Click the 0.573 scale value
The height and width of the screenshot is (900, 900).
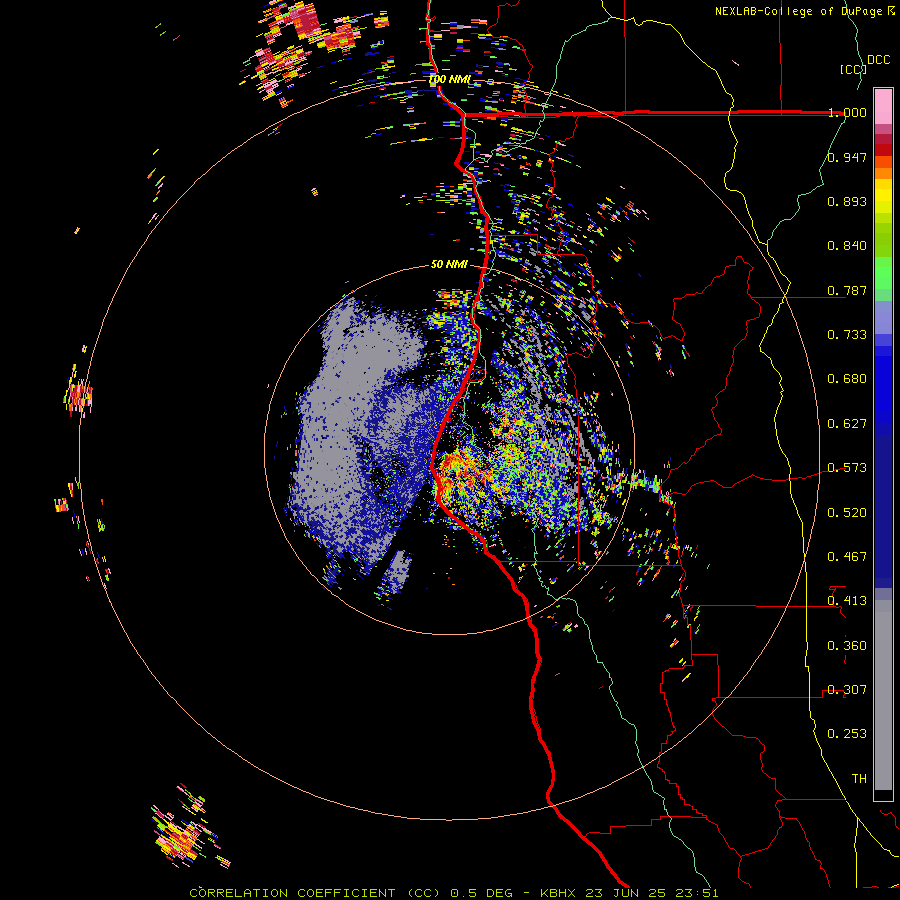[x=847, y=468]
